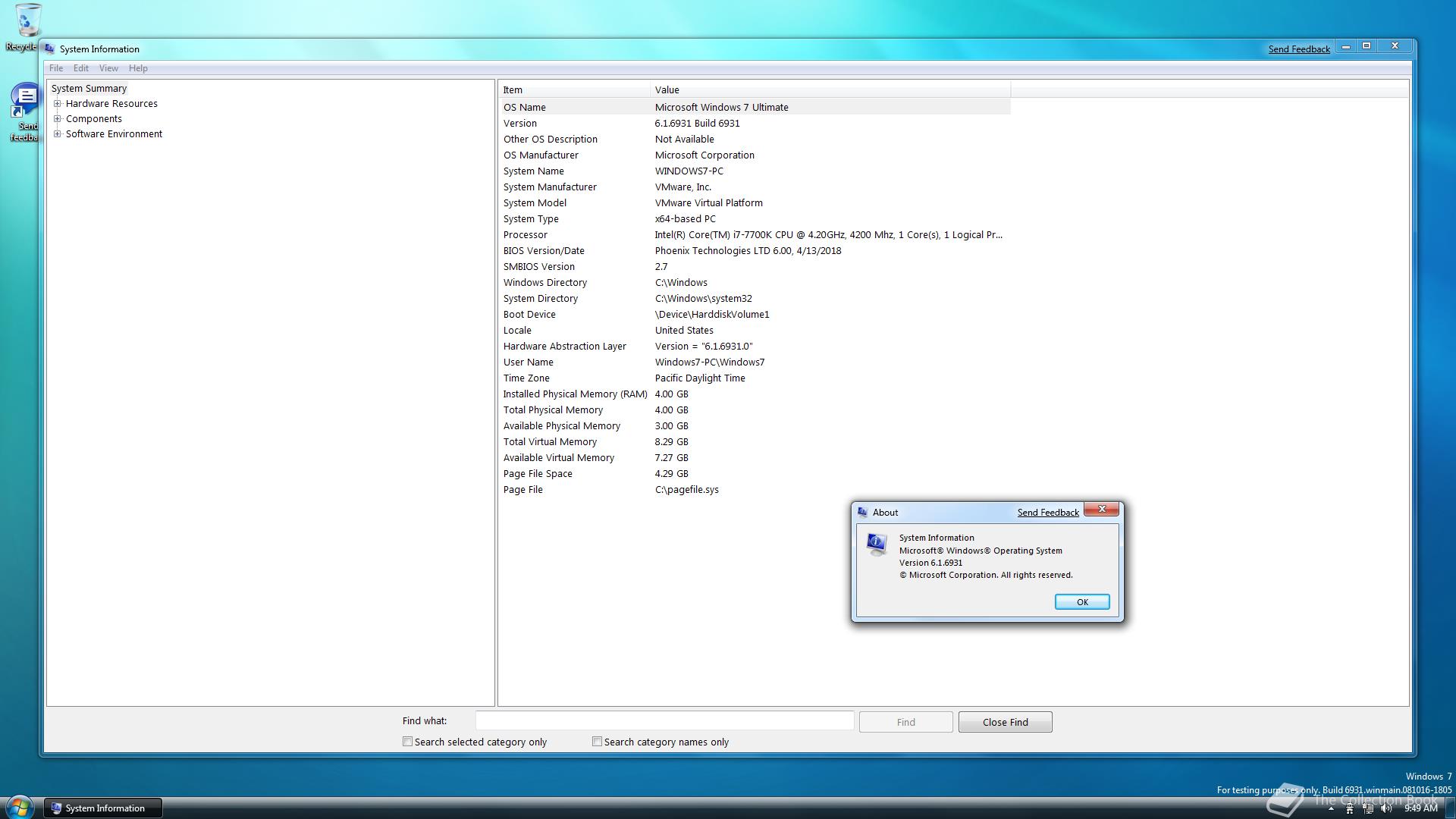This screenshot has width=1456, height=819.
Task: Select System Summary in the tree
Action: [x=89, y=89]
